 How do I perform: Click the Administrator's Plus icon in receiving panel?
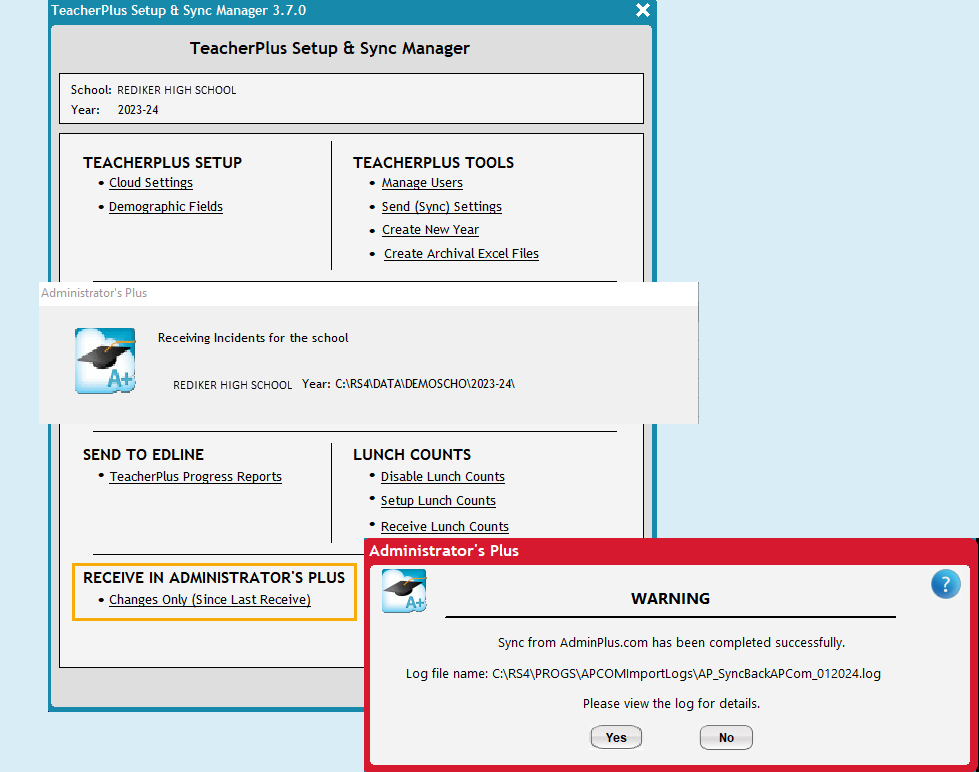[105, 360]
